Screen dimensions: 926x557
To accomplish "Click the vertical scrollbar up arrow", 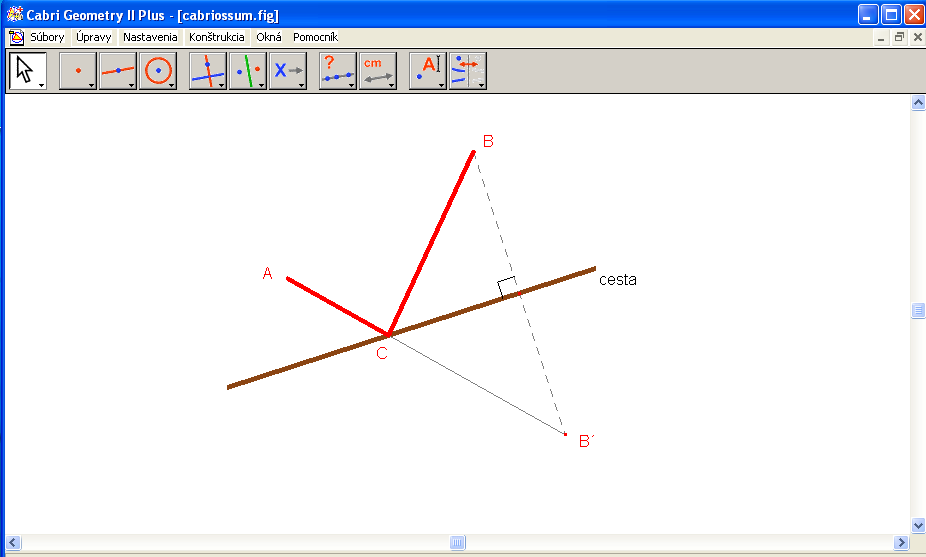I will point(918,103).
